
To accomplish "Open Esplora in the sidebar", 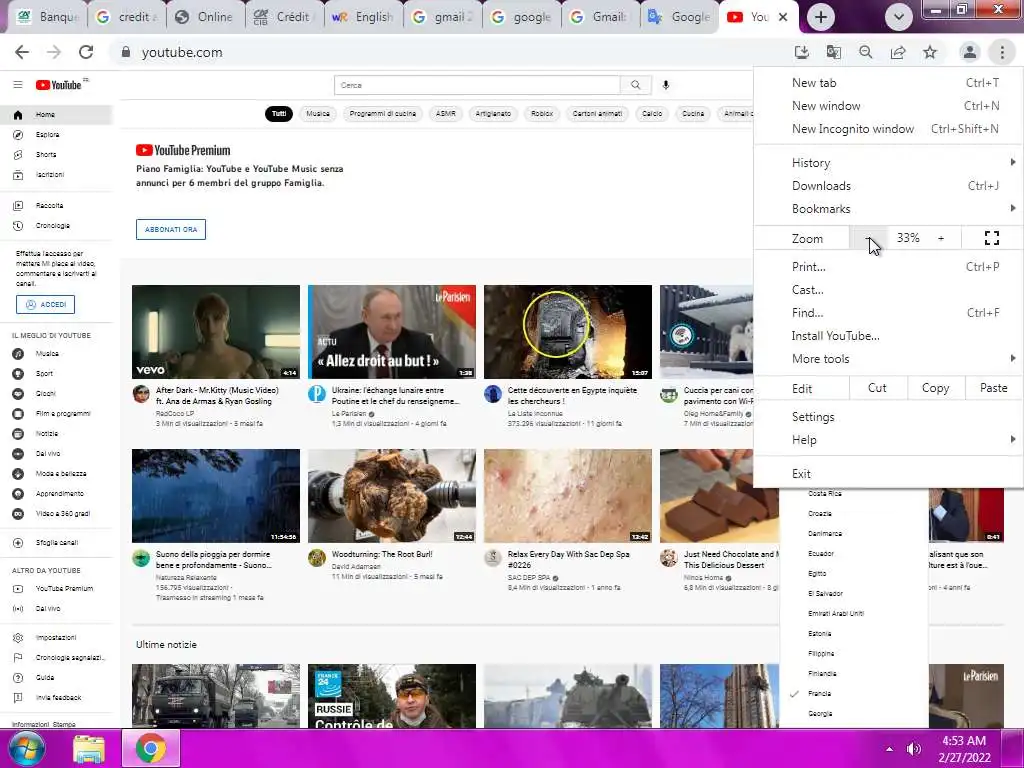I will (56, 135).
